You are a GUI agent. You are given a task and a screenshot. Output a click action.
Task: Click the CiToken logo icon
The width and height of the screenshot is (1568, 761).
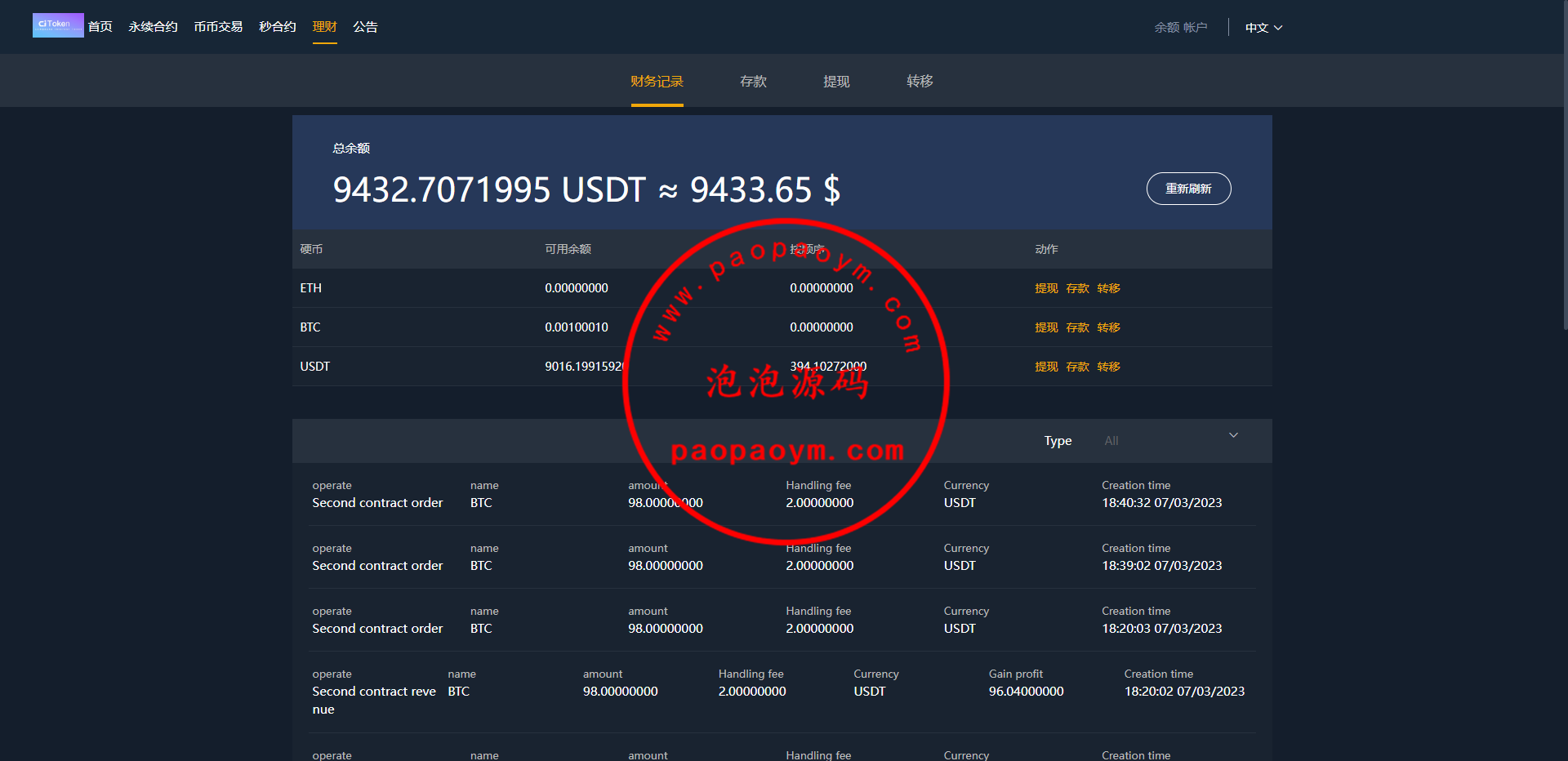tap(57, 25)
